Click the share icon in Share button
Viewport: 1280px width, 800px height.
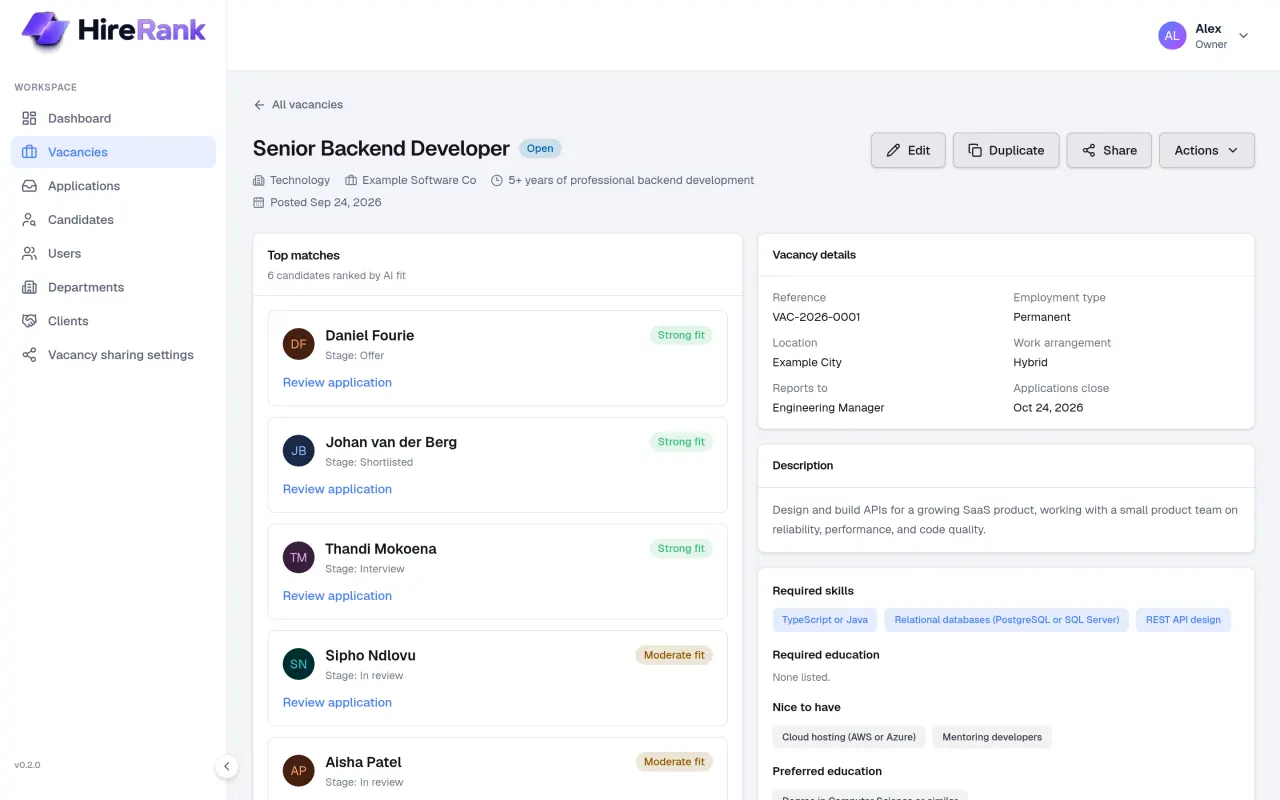coord(1088,150)
